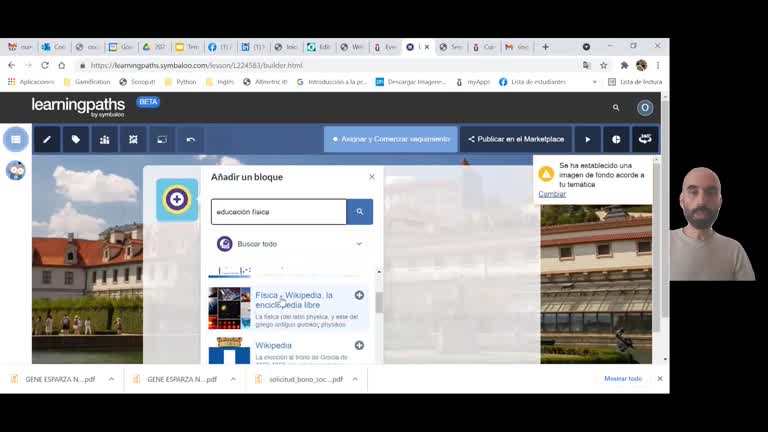Open the 'Aplicaciones' apps shortcut
The height and width of the screenshot is (432, 768).
[31, 82]
